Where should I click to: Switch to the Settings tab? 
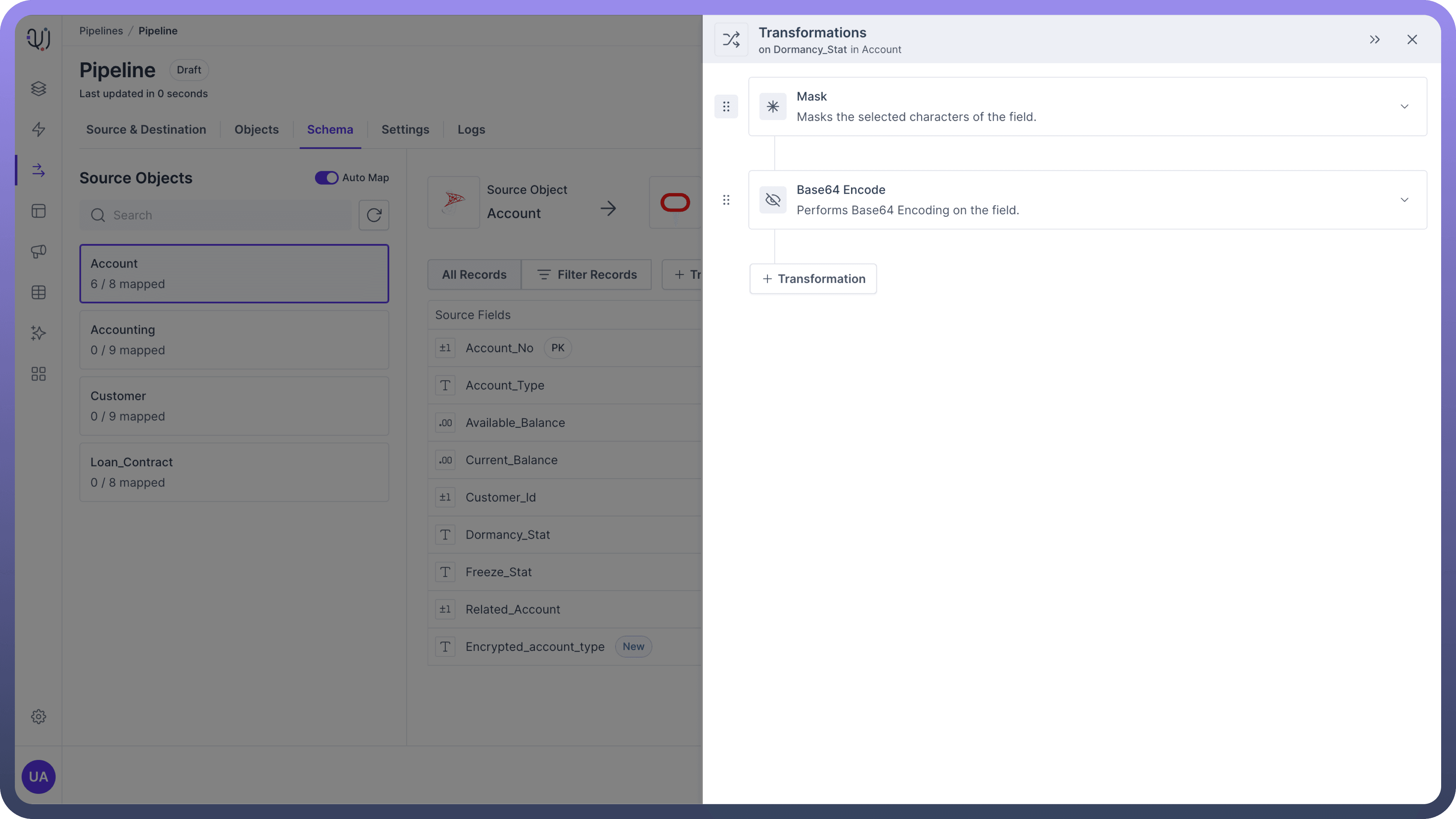pos(405,130)
